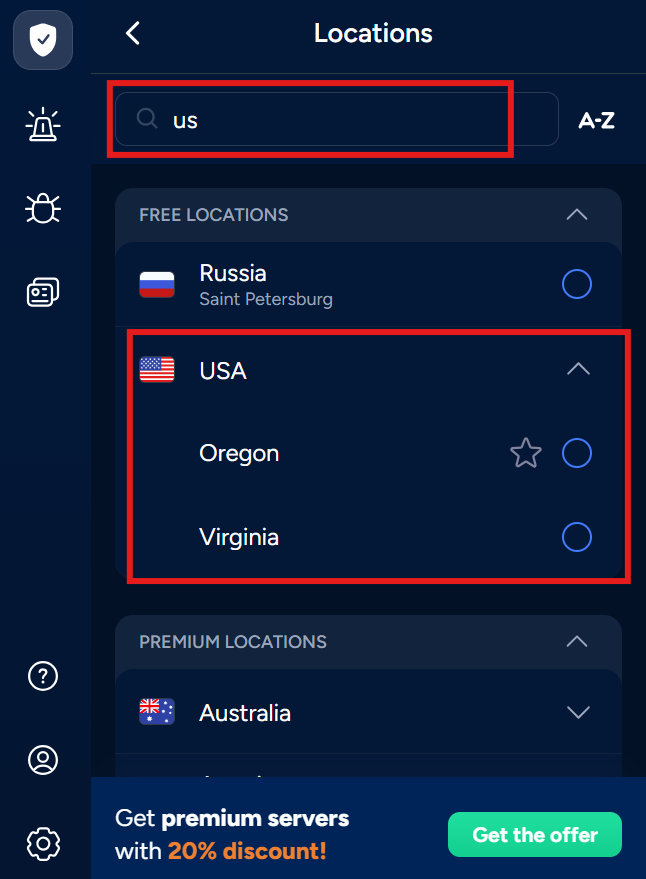646x879 pixels.
Task: Select the Virginia server radio button
Action: click(x=577, y=538)
